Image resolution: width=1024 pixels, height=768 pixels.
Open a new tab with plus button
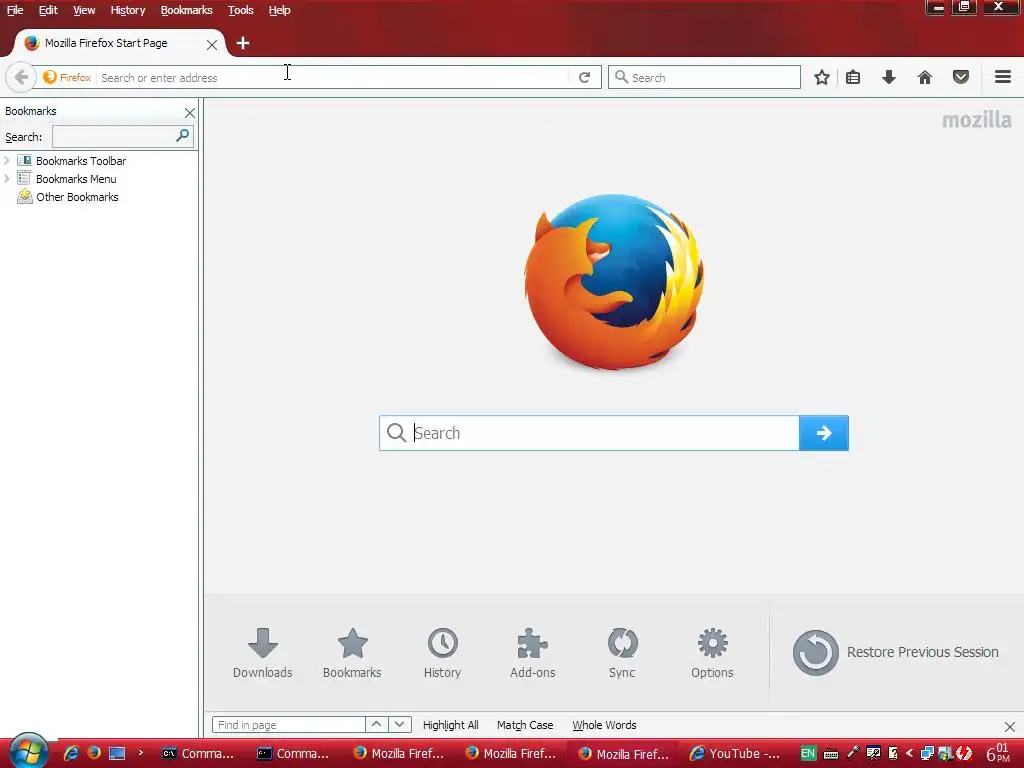[x=243, y=43]
